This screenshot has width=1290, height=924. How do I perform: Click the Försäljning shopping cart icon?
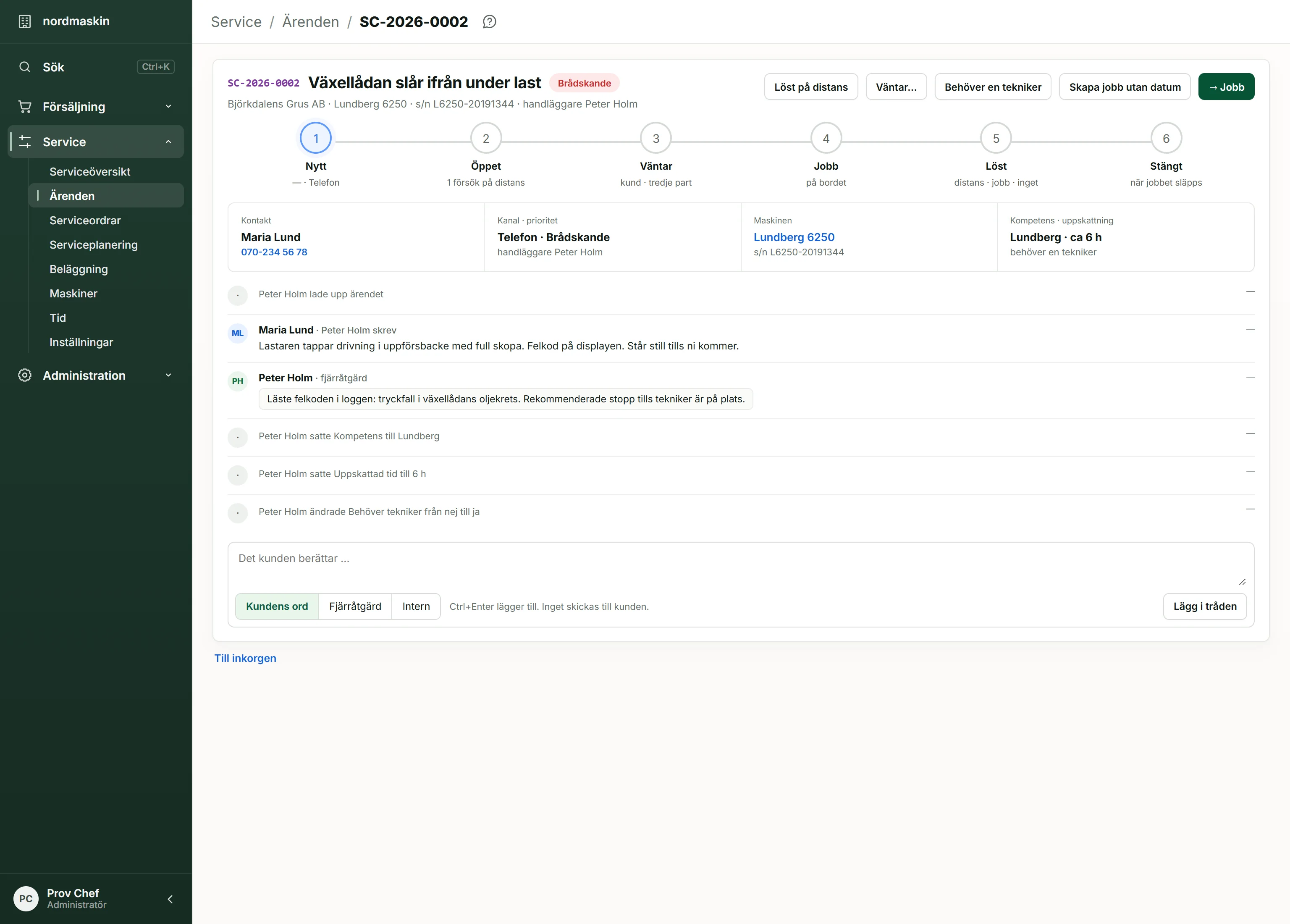24,106
